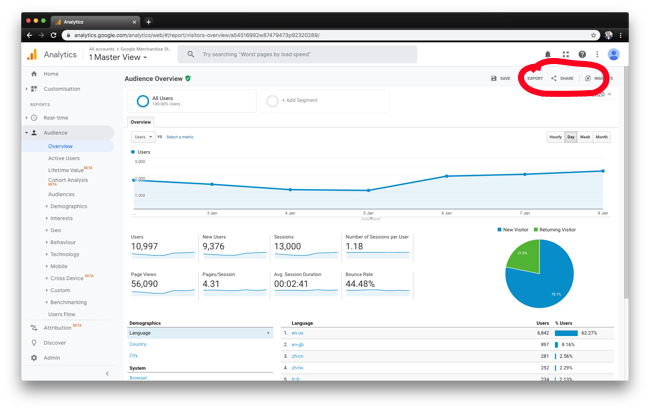Image resolution: width=650 pixels, height=410 pixels.
Task: Click the search magnifier icon
Action: click(190, 54)
